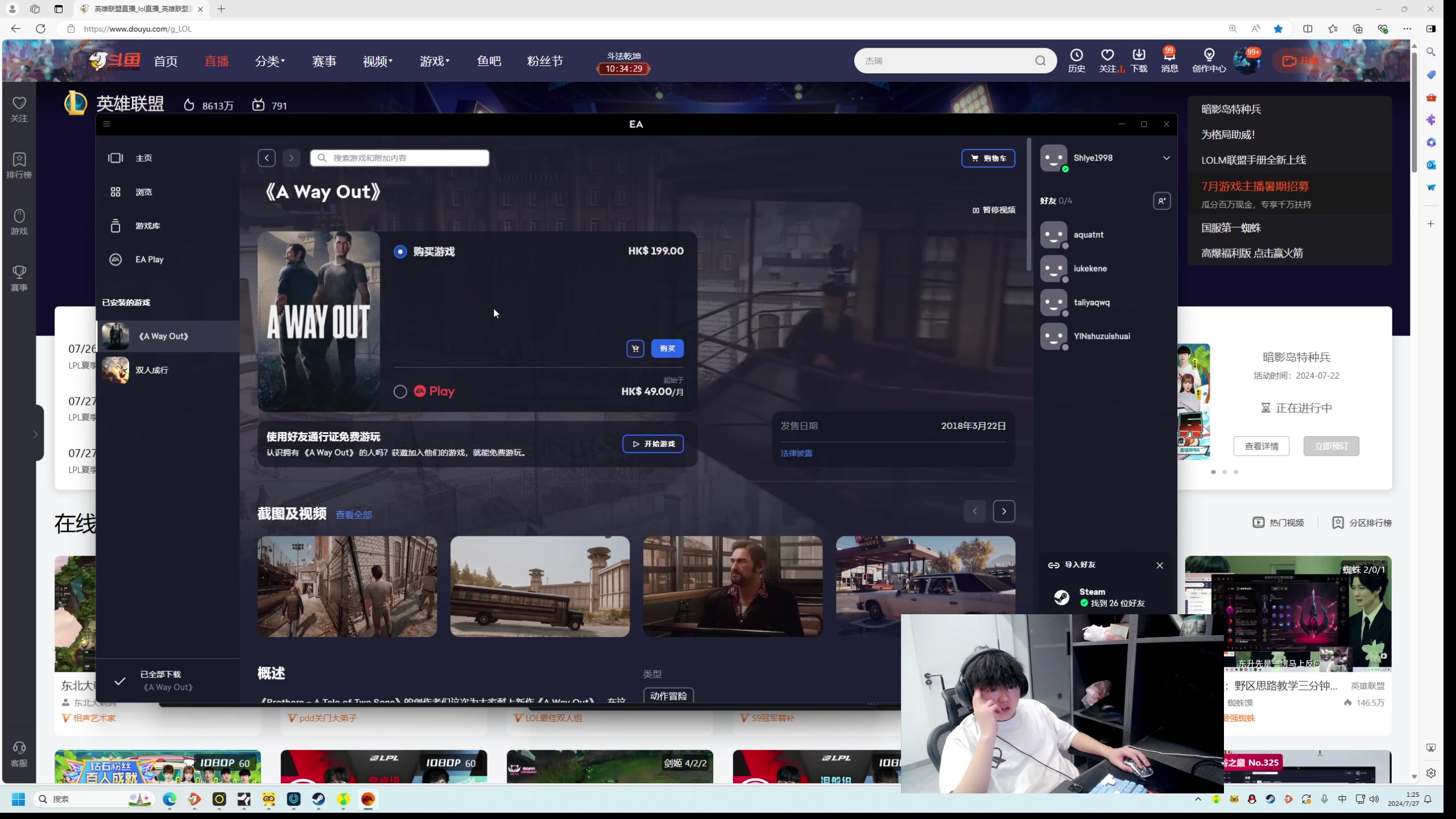
Task: Click the 开始游戏 start game button
Action: coord(653,444)
